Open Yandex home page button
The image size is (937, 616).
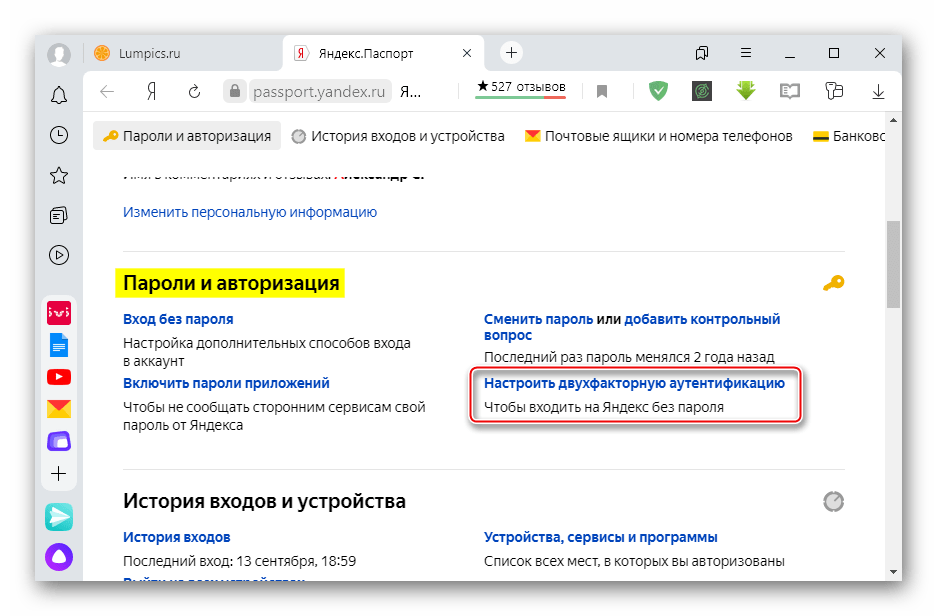pyautogui.click(x=152, y=91)
